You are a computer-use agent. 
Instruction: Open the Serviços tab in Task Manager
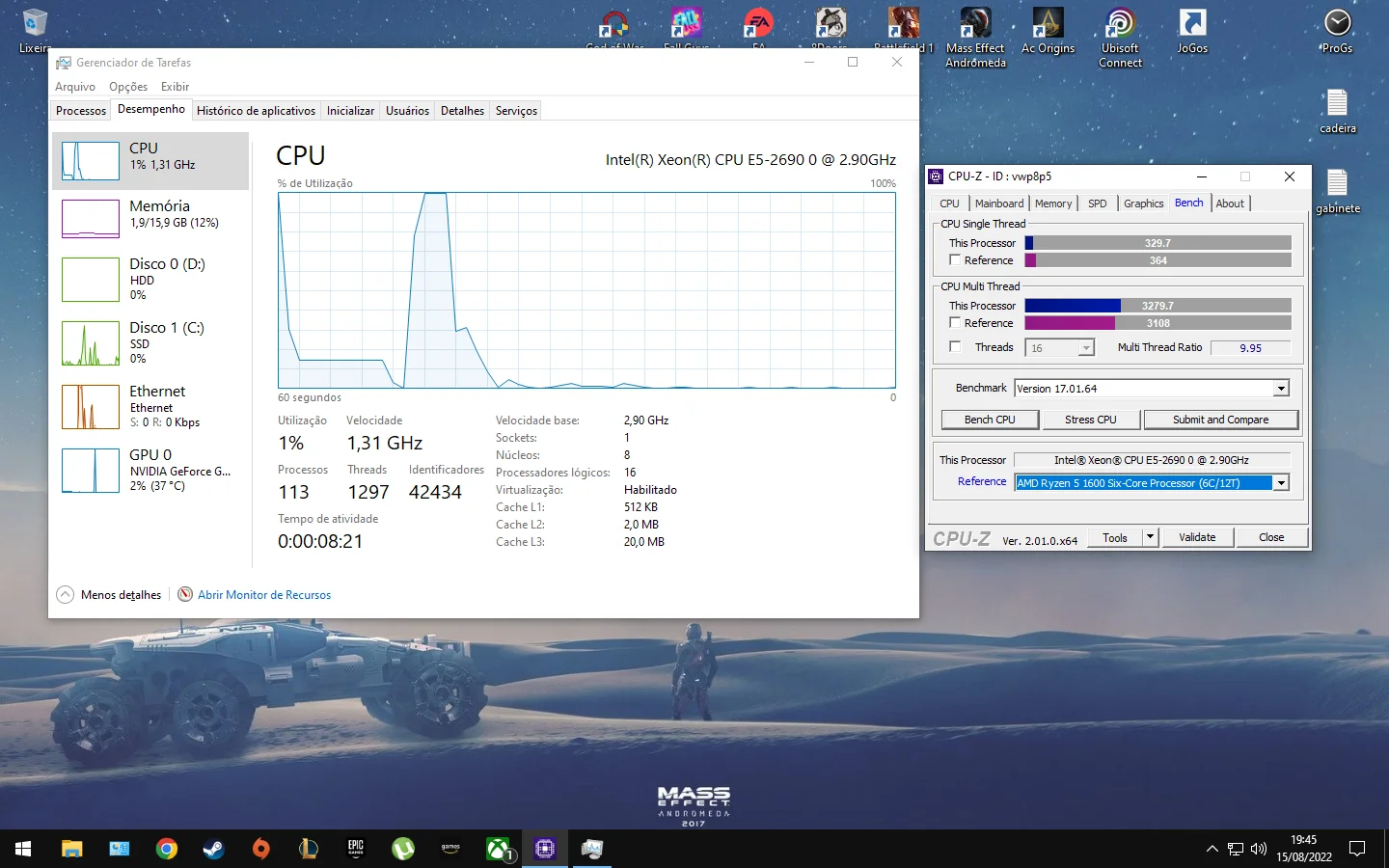[516, 111]
